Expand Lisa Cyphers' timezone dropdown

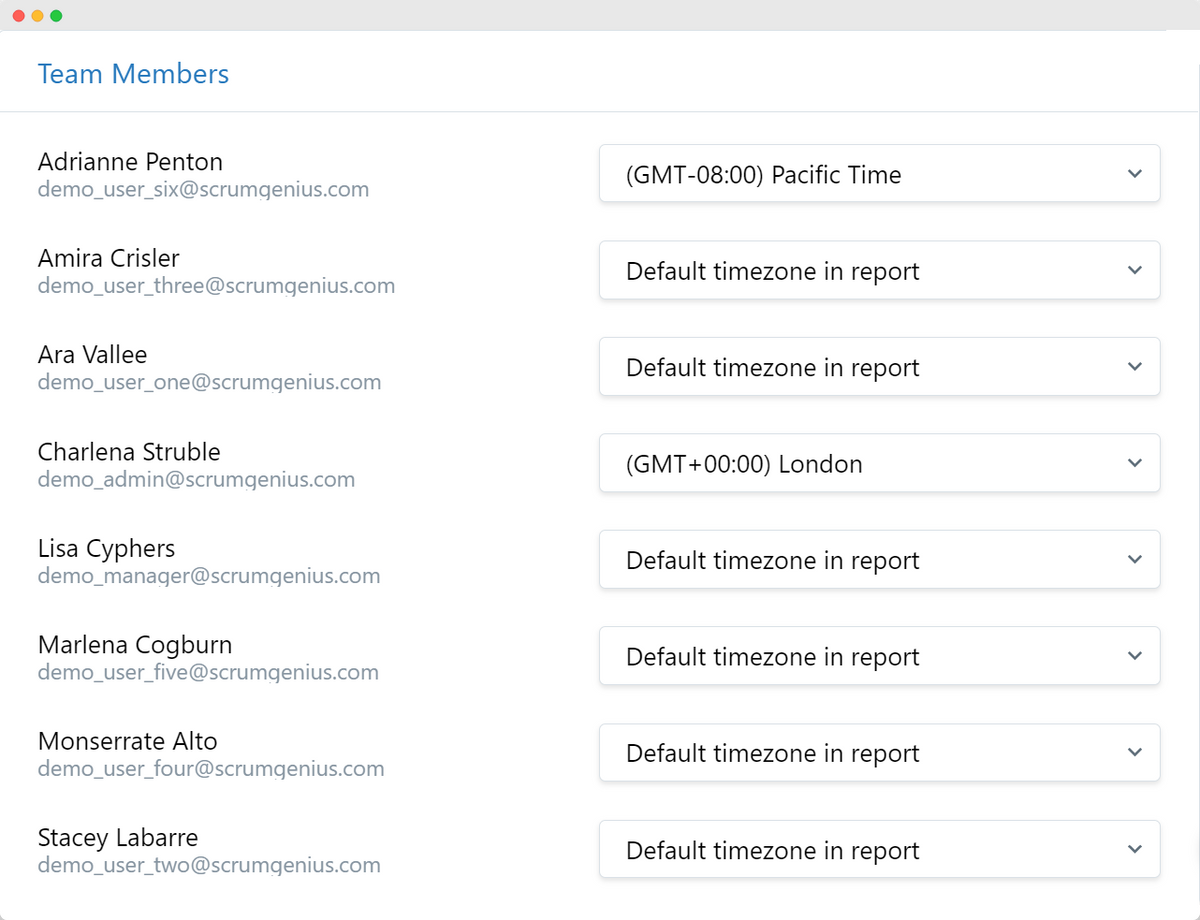coord(879,560)
